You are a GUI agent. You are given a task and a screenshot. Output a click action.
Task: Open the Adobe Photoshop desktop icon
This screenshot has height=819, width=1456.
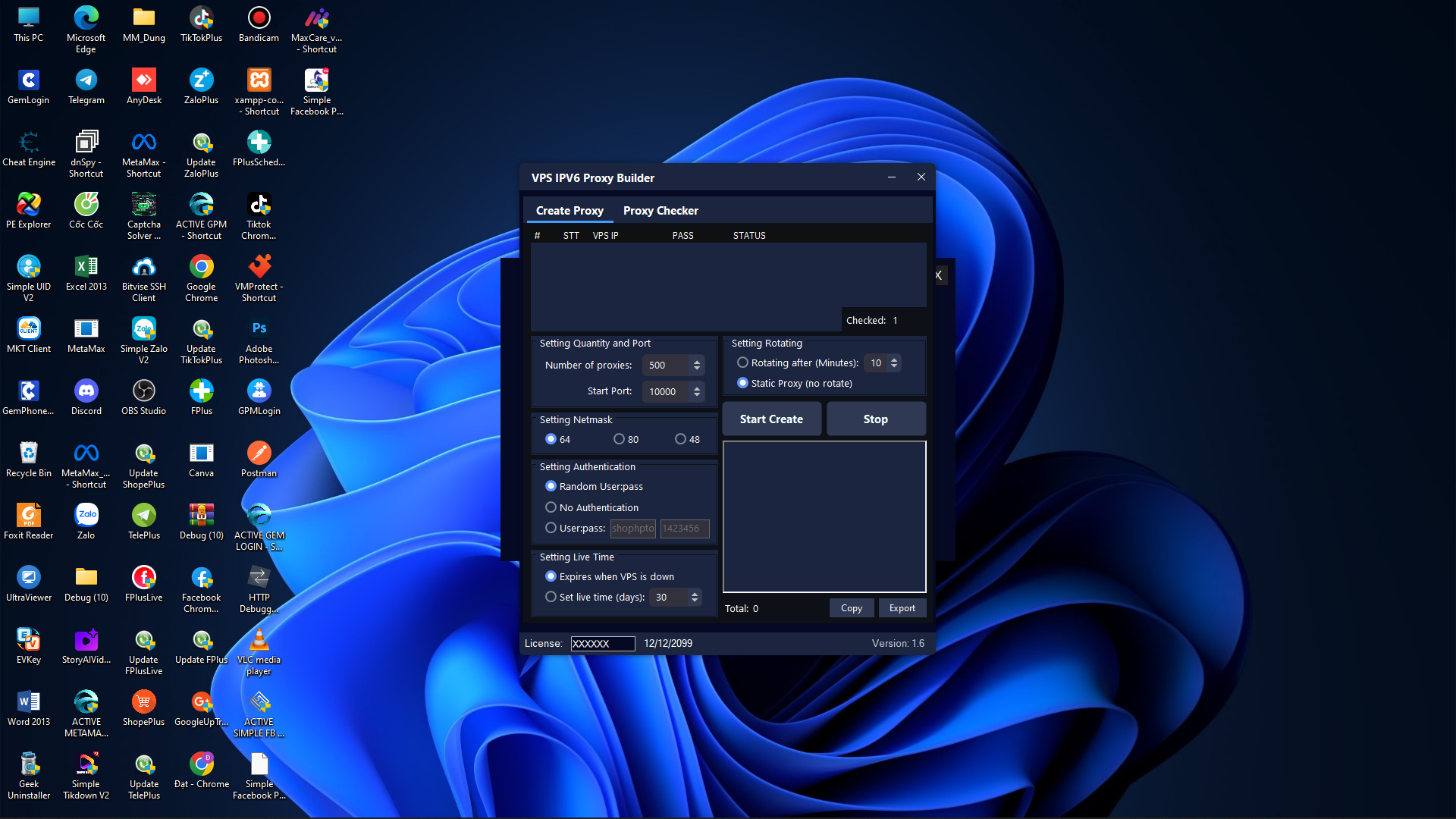pyautogui.click(x=259, y=340)
